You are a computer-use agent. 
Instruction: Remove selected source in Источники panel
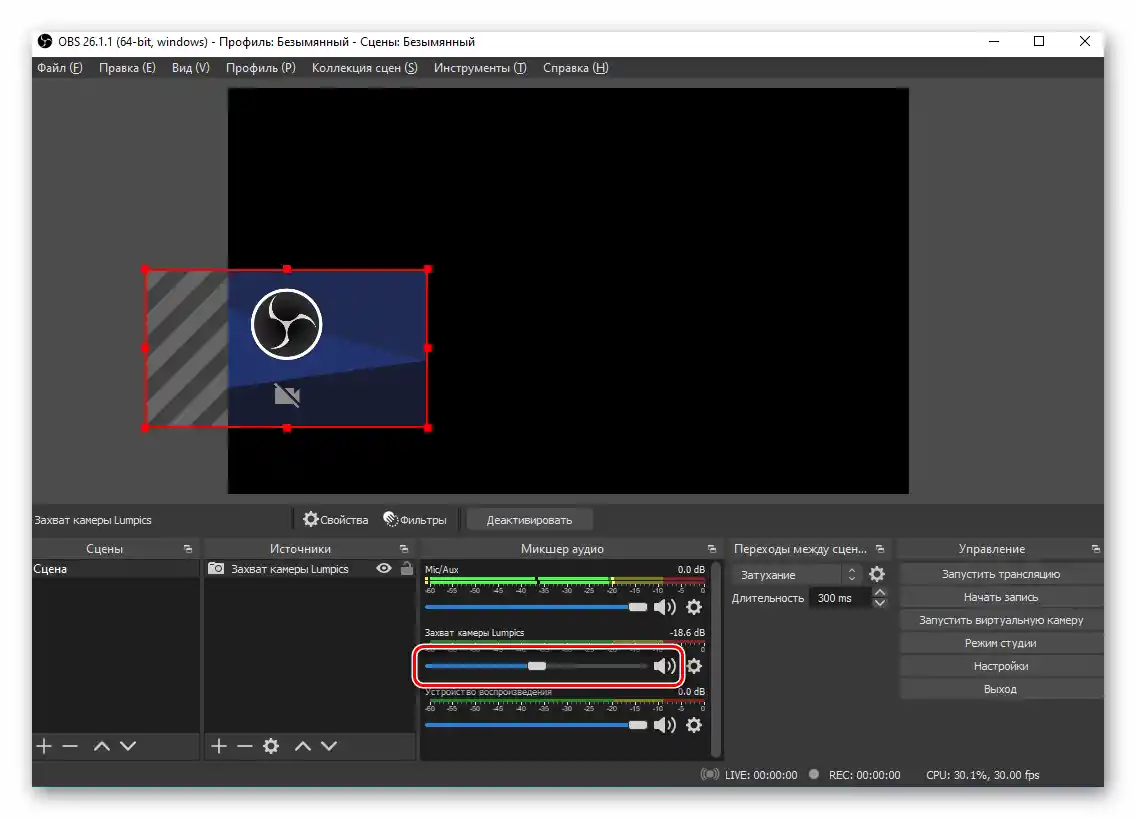click(245, 746)
